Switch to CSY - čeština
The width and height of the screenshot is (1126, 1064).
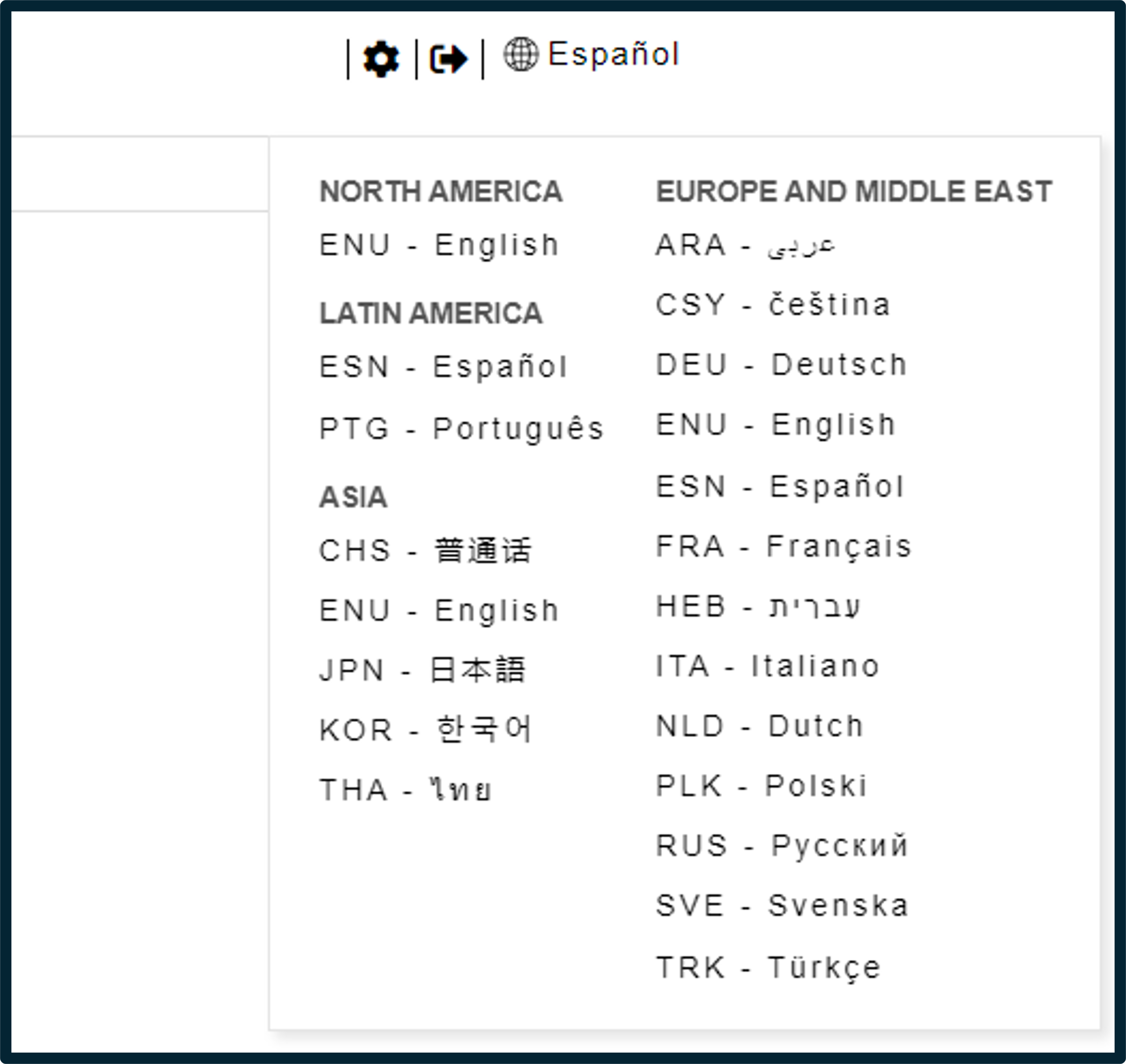coord(773,305)
